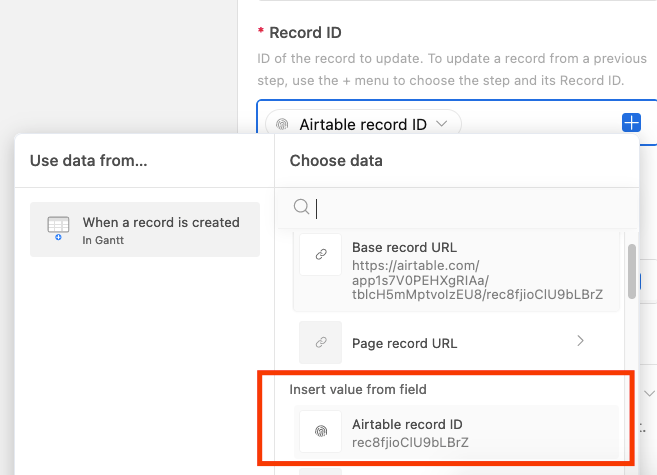Viewport: 657px width, 475px height.
Task: Expand the collapsed section chevron at right edge
Action: [649, 393]
